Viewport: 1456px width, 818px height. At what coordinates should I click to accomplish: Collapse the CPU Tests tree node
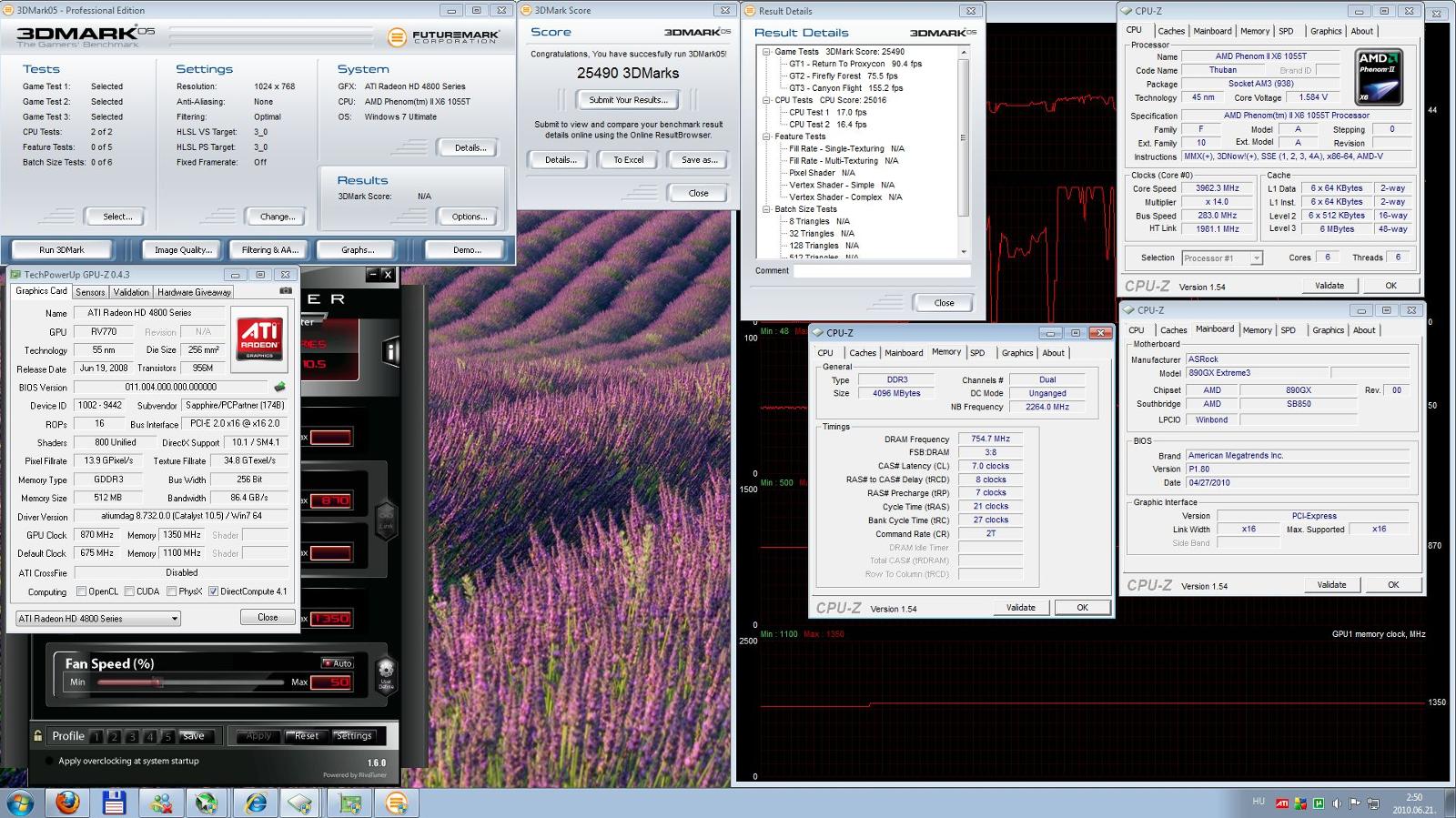(766, 100)
